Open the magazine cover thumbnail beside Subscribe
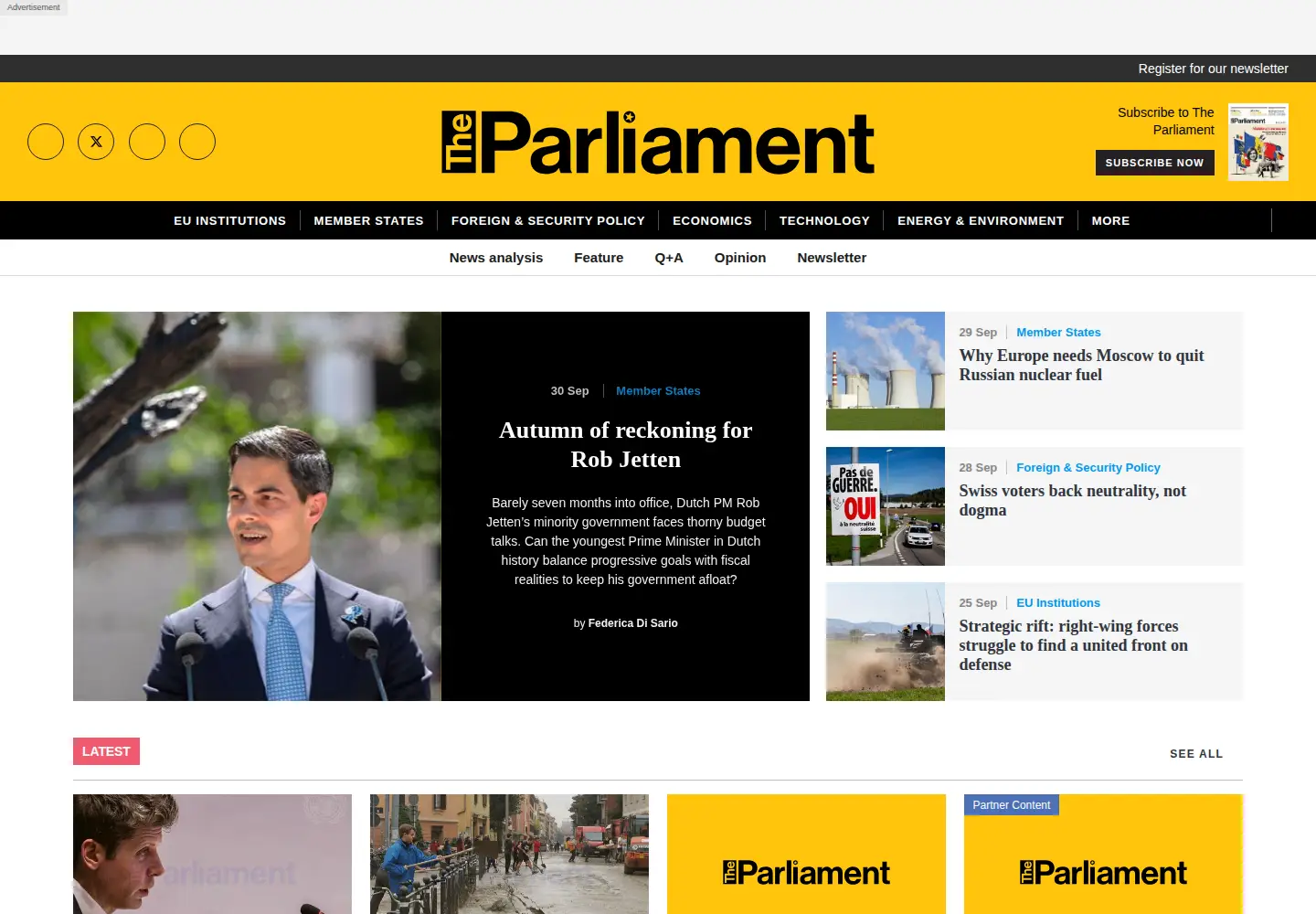The height and width of the screenshot is (914, 1316). [1258, 142]
